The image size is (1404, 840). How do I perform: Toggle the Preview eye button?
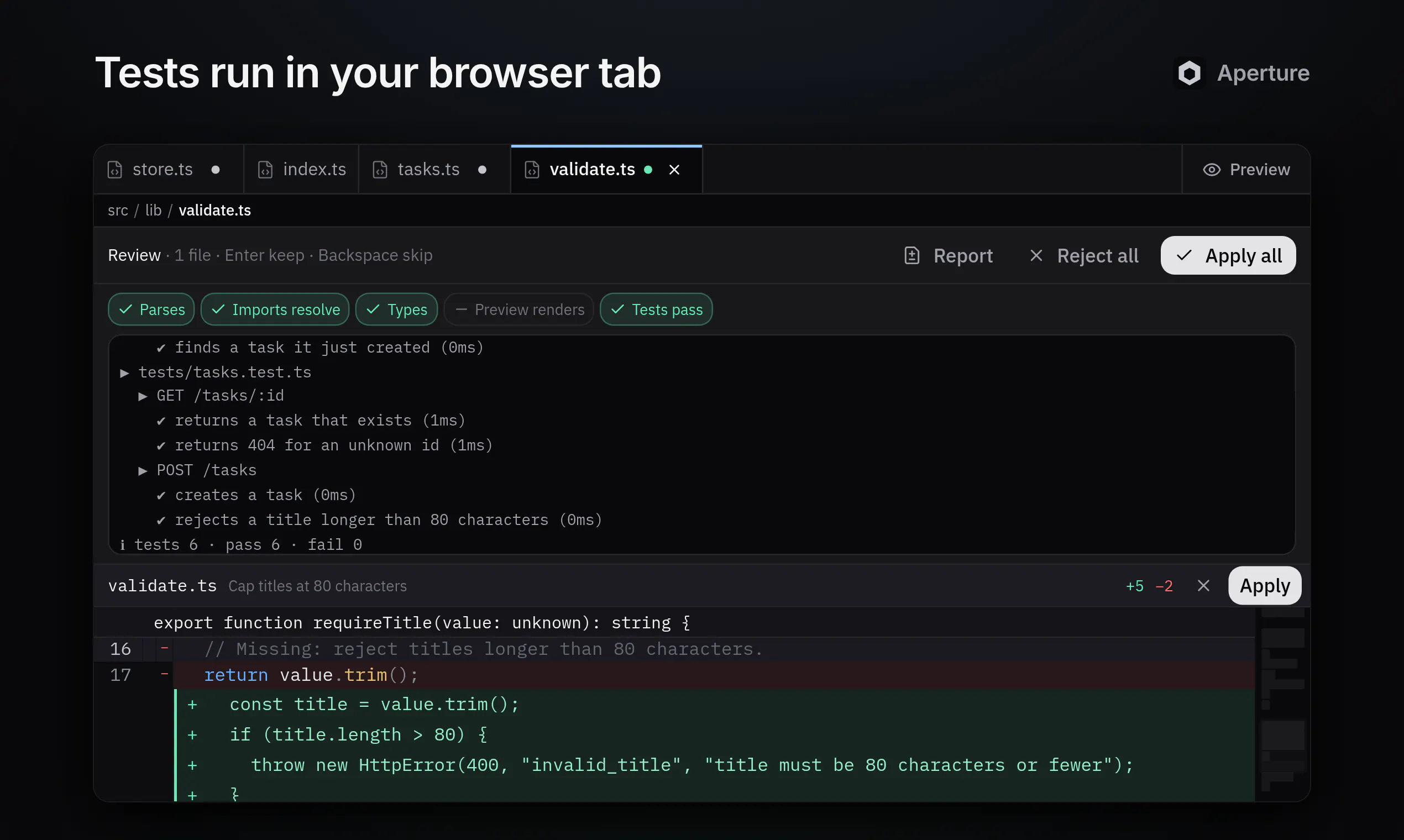coord(1246,170)
